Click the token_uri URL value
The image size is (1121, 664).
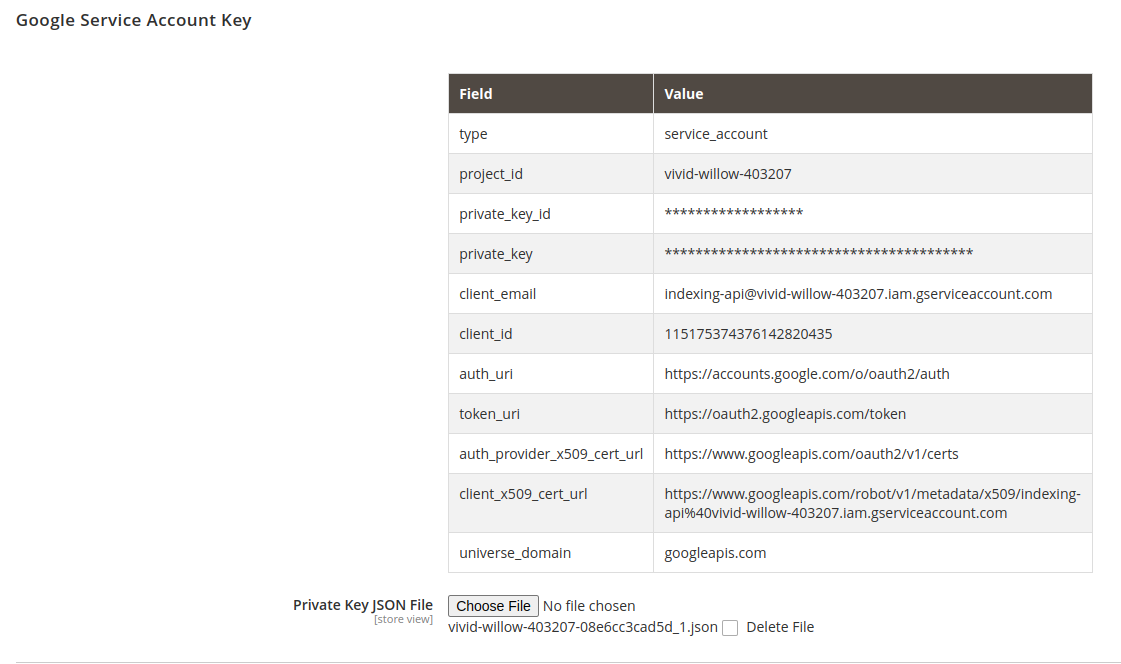[x=785, y=414]
